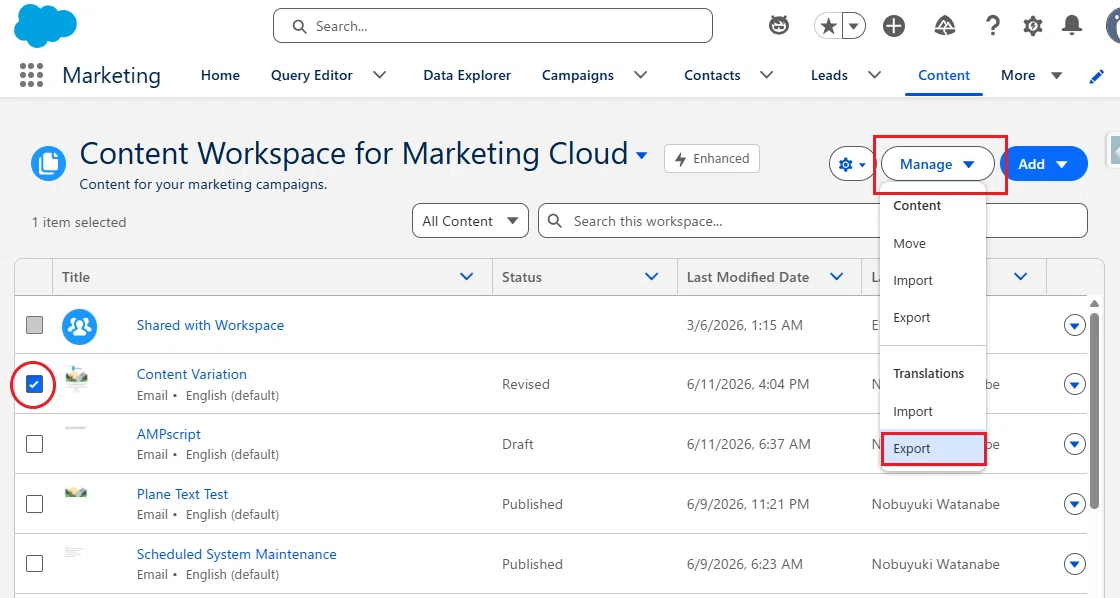Open the Title column sort chevron

[466, 276]
